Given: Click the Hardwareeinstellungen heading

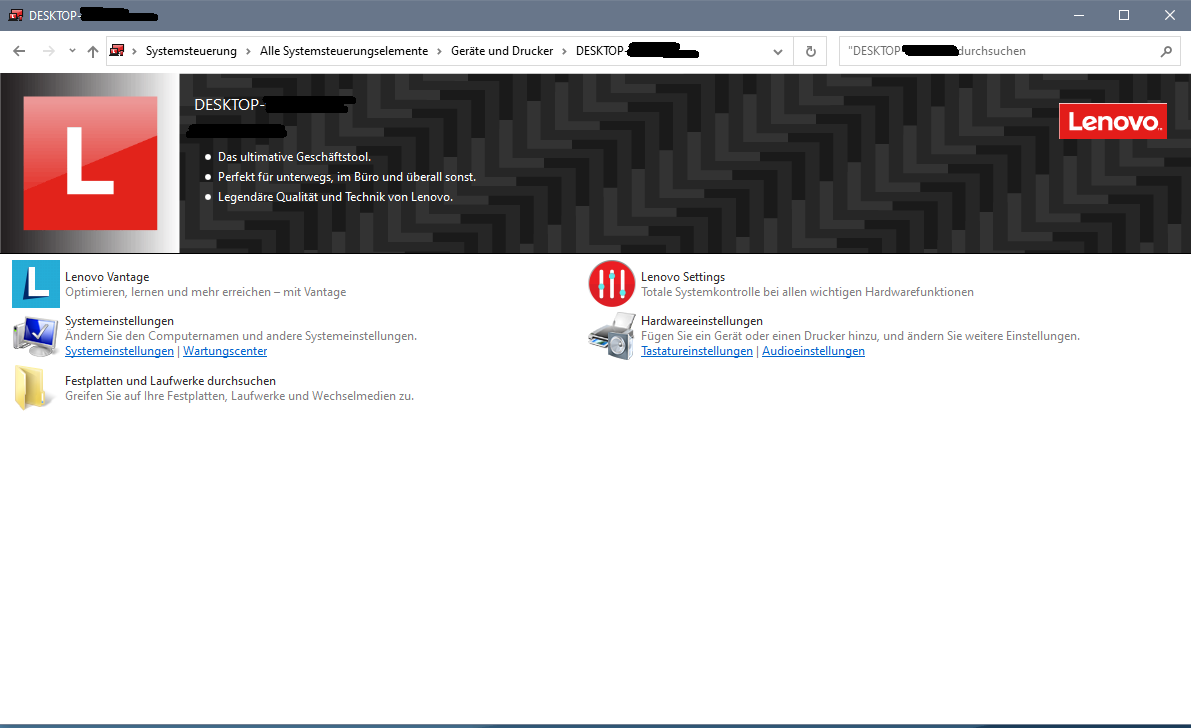Looking at the screenshot, I should pos(702,321).
